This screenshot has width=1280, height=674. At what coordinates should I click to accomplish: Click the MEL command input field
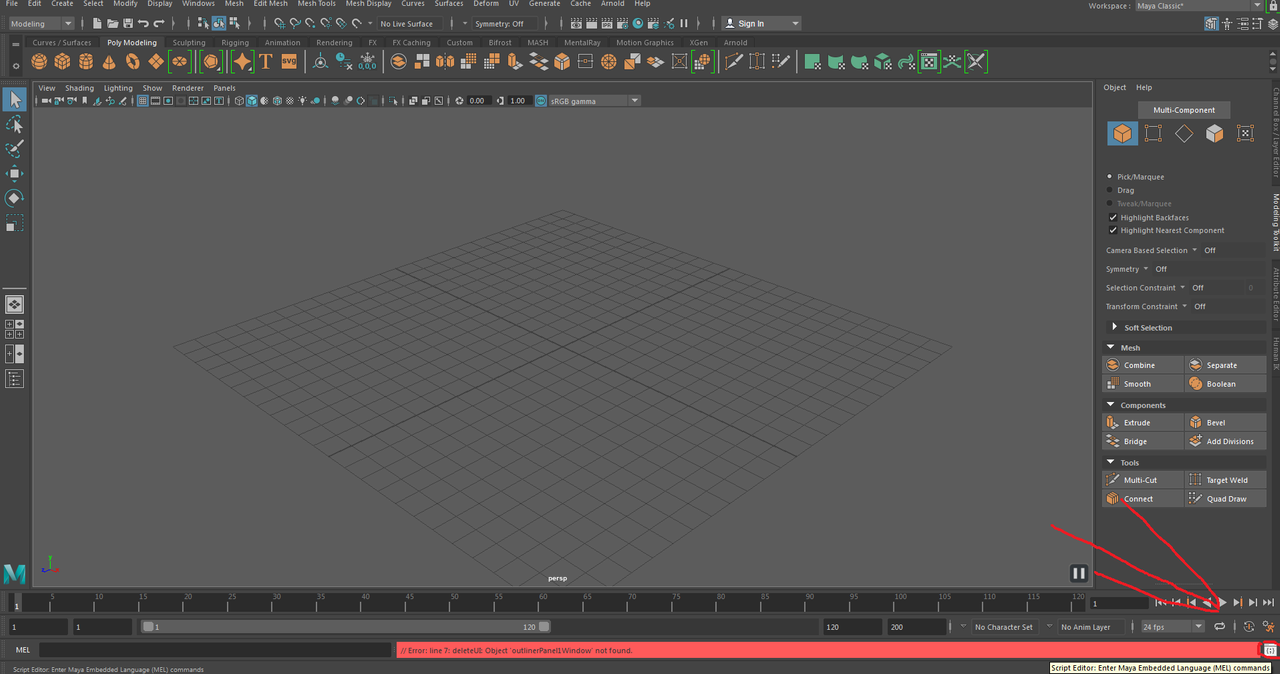[215, 650]
